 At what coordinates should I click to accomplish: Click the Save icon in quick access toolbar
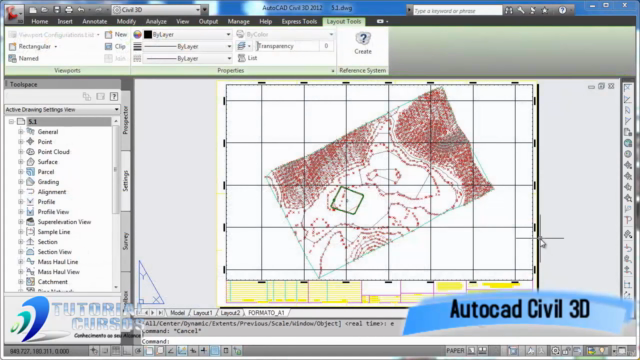[x=57, y=9]
